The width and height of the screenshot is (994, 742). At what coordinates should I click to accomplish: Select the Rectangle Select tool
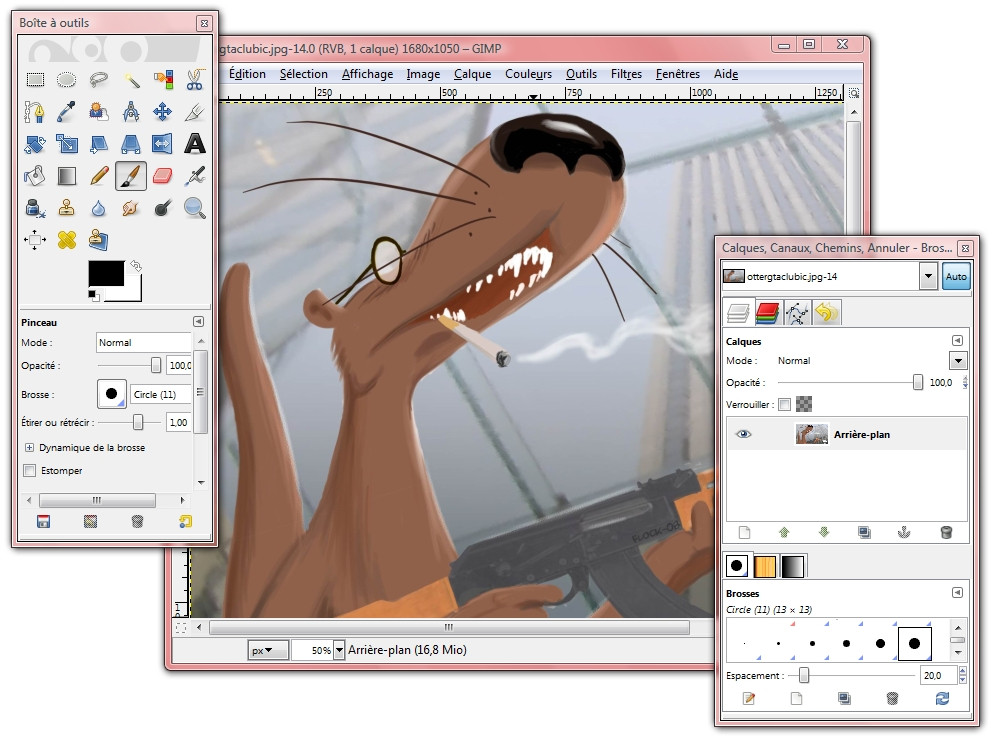(x=35, y=79)
